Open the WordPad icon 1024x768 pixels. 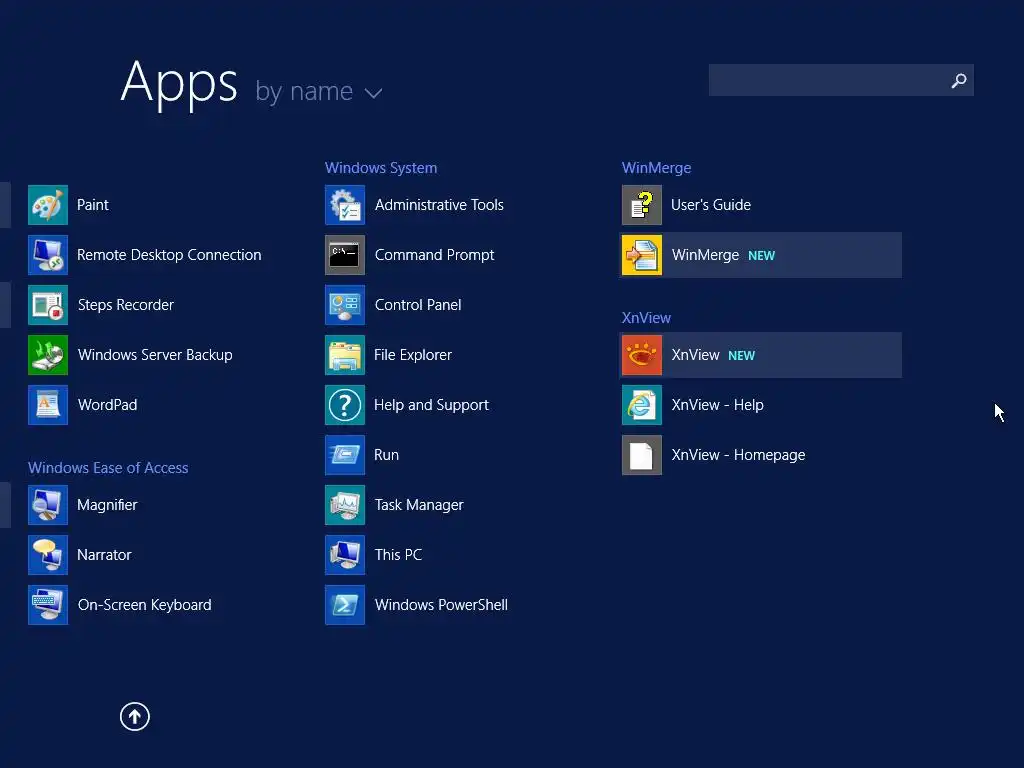point(48,405)
